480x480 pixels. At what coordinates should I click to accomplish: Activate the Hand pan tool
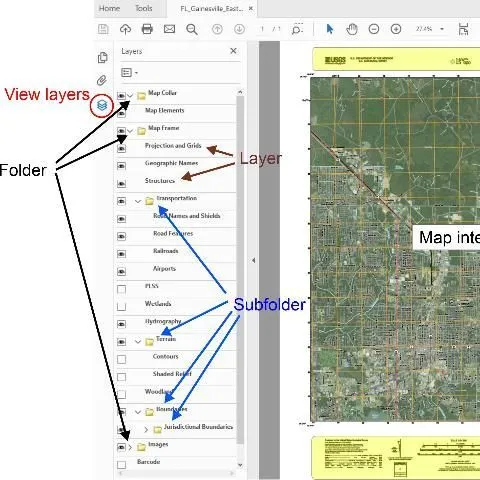click(352, 29)
